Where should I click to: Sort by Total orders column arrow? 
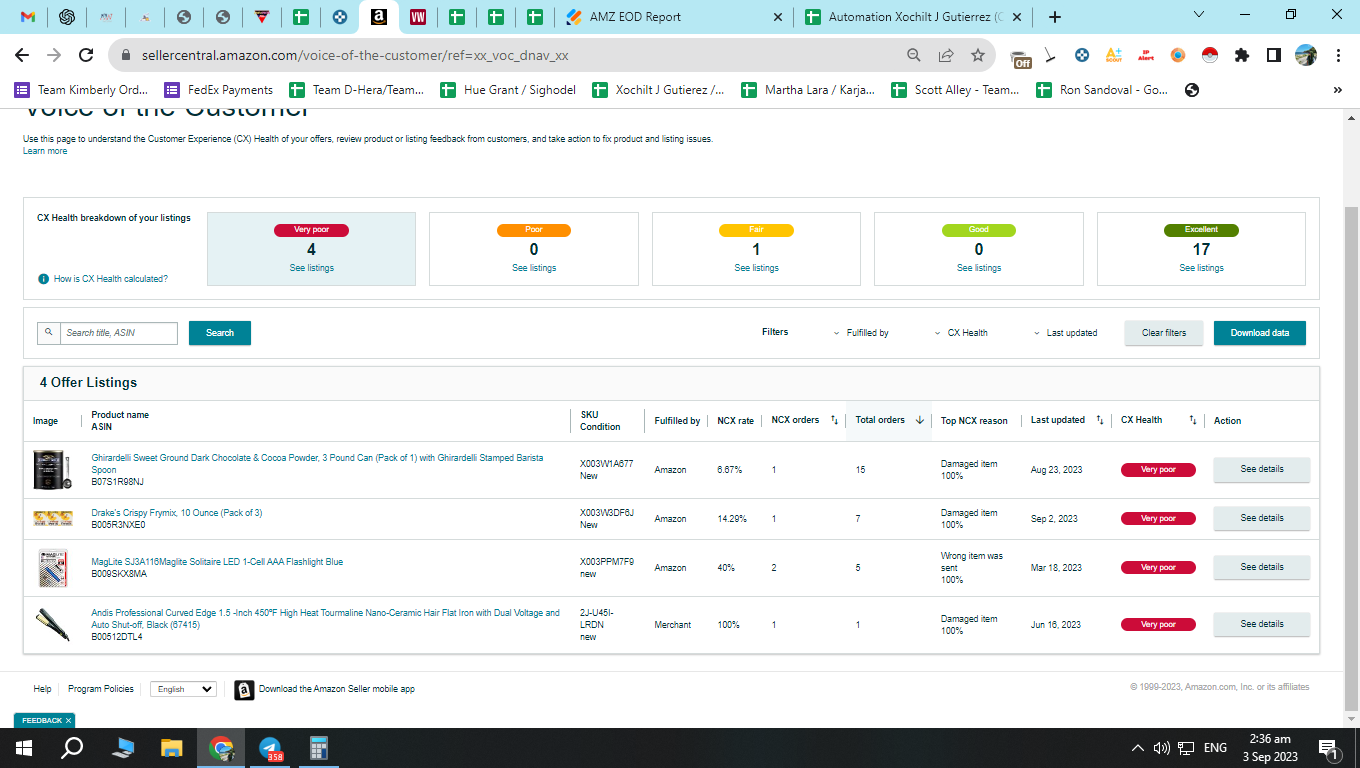tap(919, 420)
